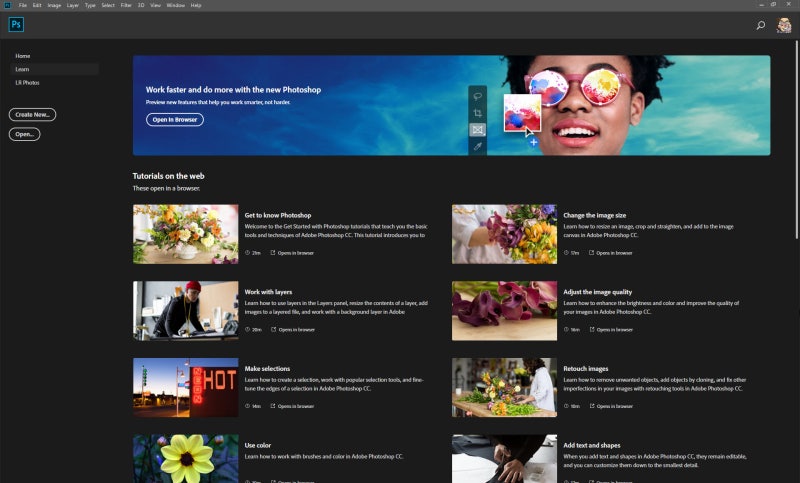Open Get to know Photoshop tutorial title

(x=278, y=215)
